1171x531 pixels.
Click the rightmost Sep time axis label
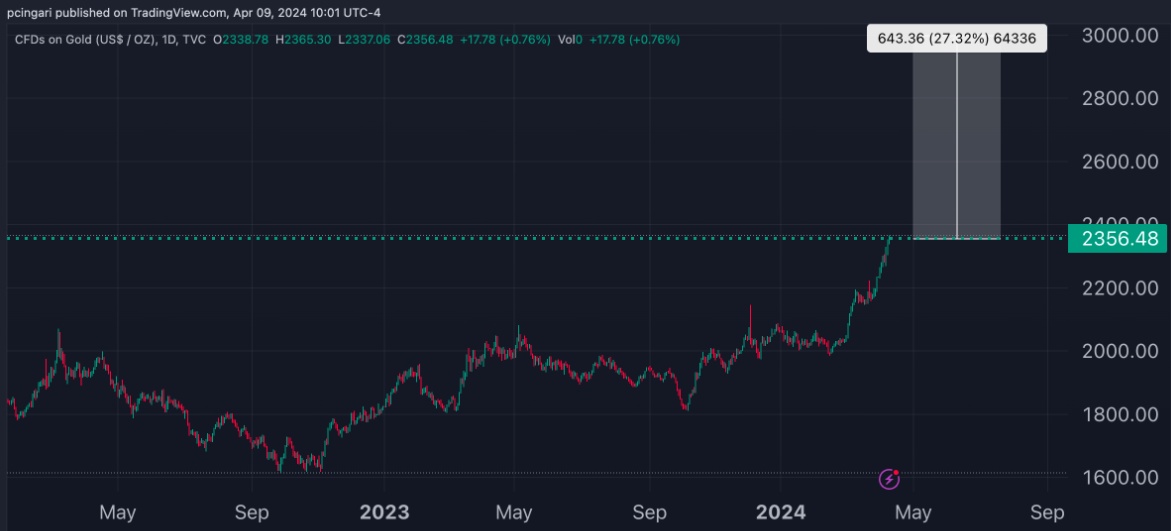pos(1047,513)
